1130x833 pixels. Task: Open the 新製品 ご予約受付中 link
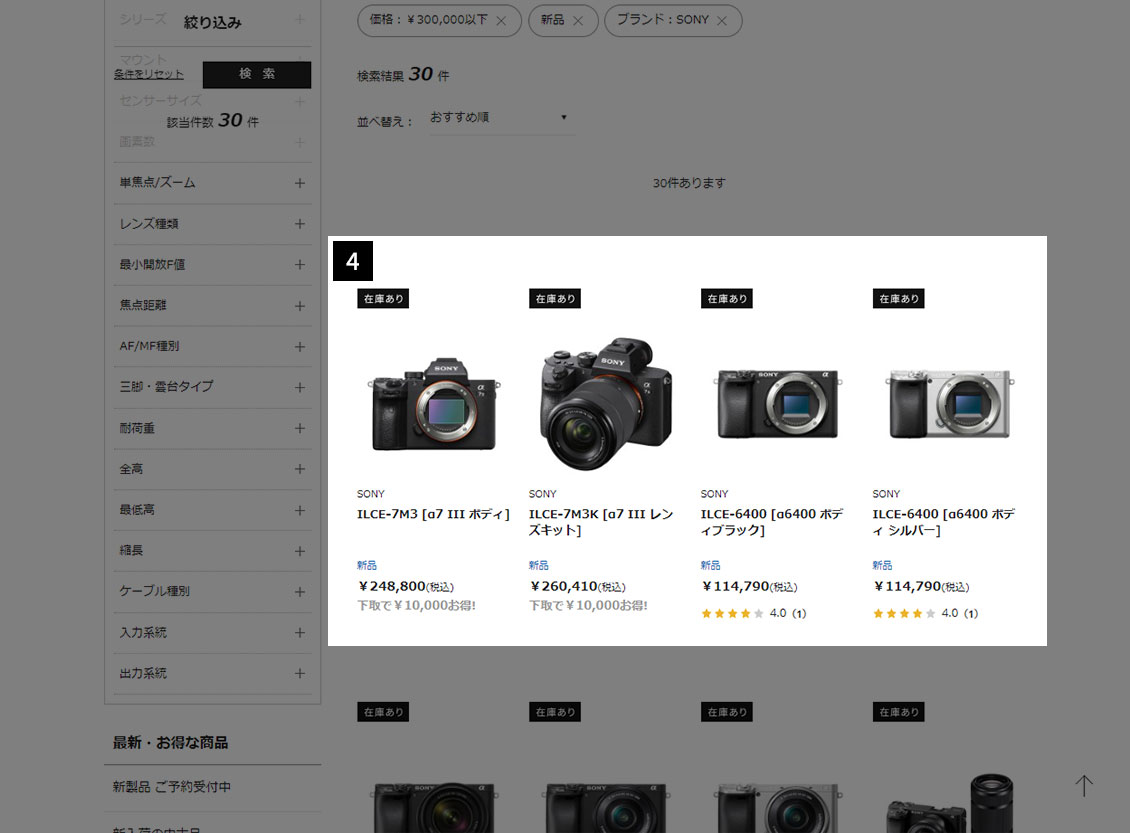(x=172, y=787)
